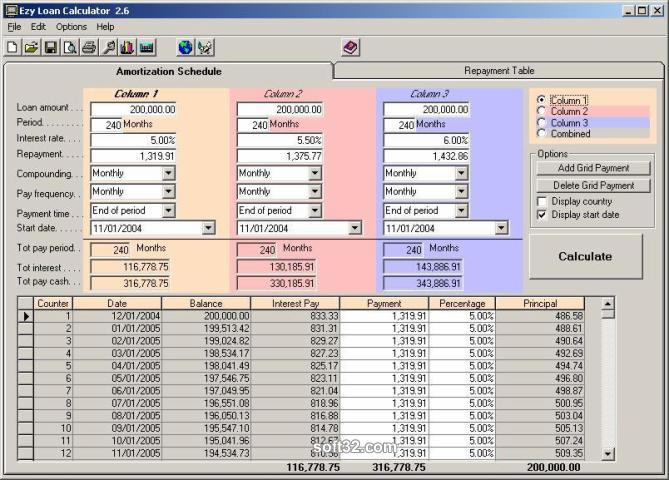Open Column 3 Start date dropdown
The width and height of the screenshot is (669, 480).
501,228
